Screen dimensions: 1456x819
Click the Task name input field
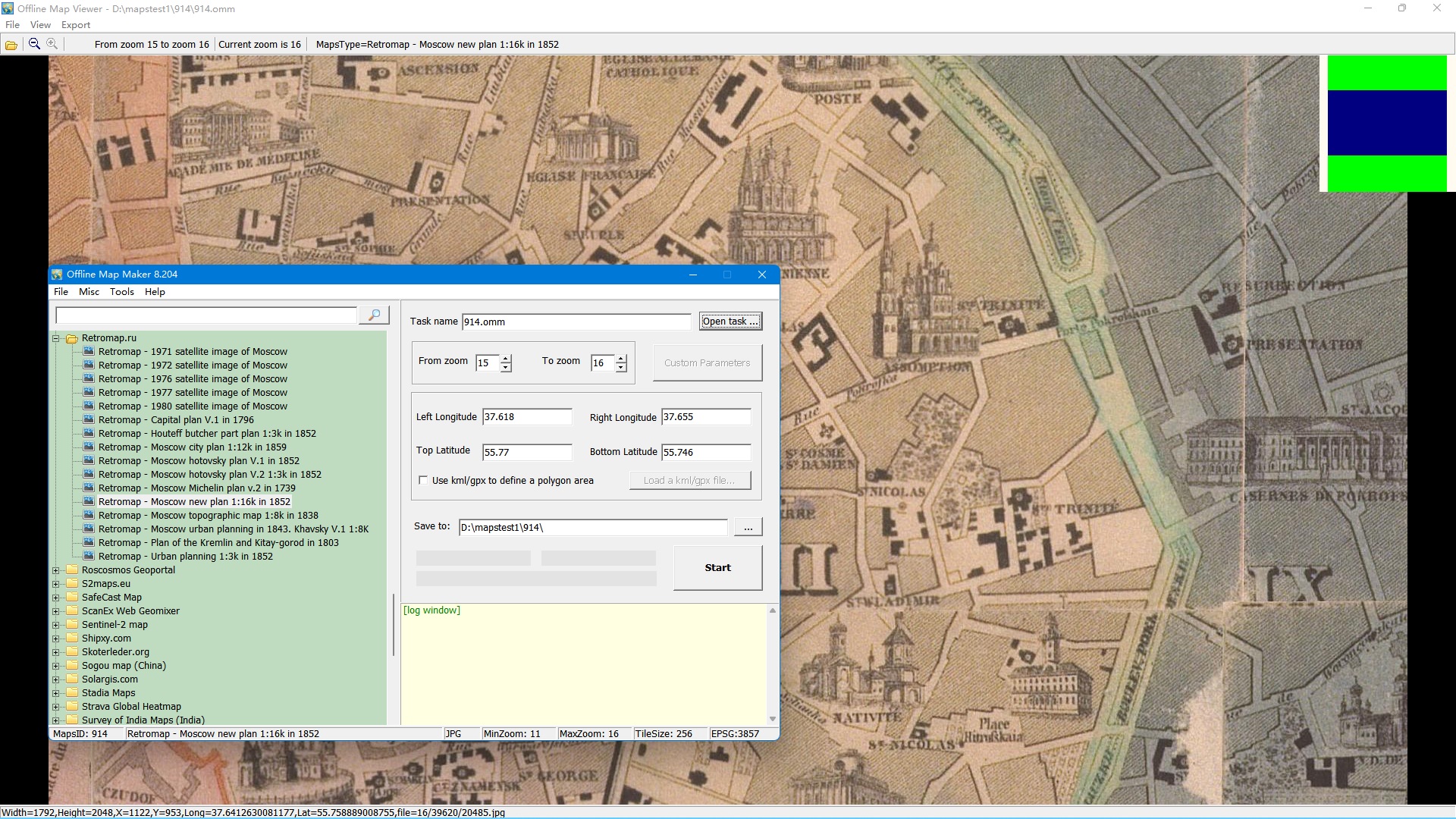coord(576,322)
